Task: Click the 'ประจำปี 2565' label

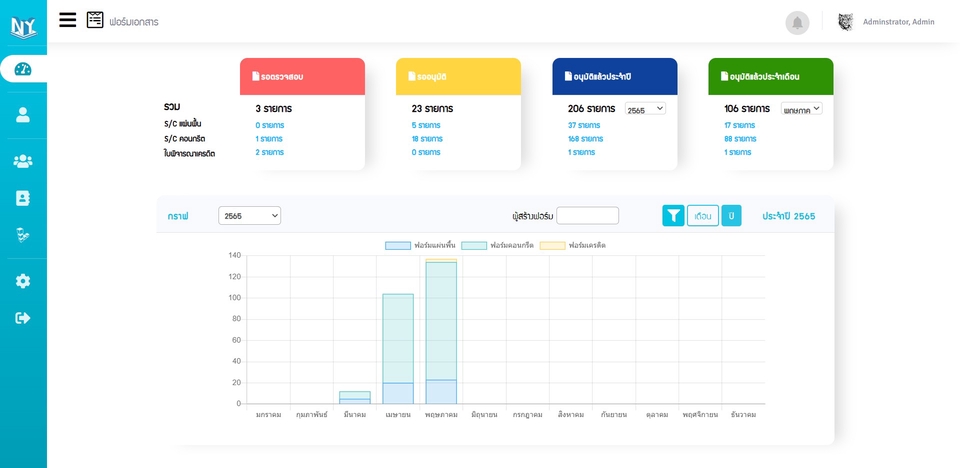Action: [x=789, y=216]
